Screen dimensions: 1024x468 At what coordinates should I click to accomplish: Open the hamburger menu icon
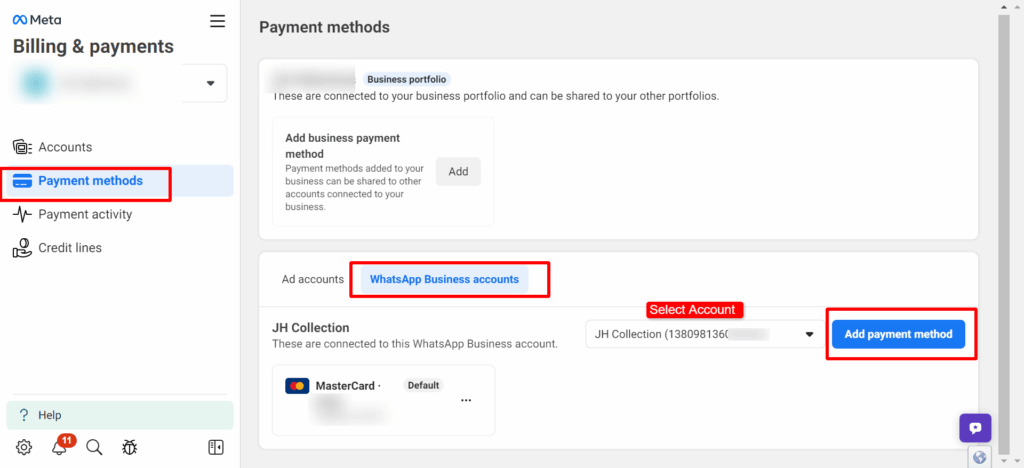(x=217, y=21)
